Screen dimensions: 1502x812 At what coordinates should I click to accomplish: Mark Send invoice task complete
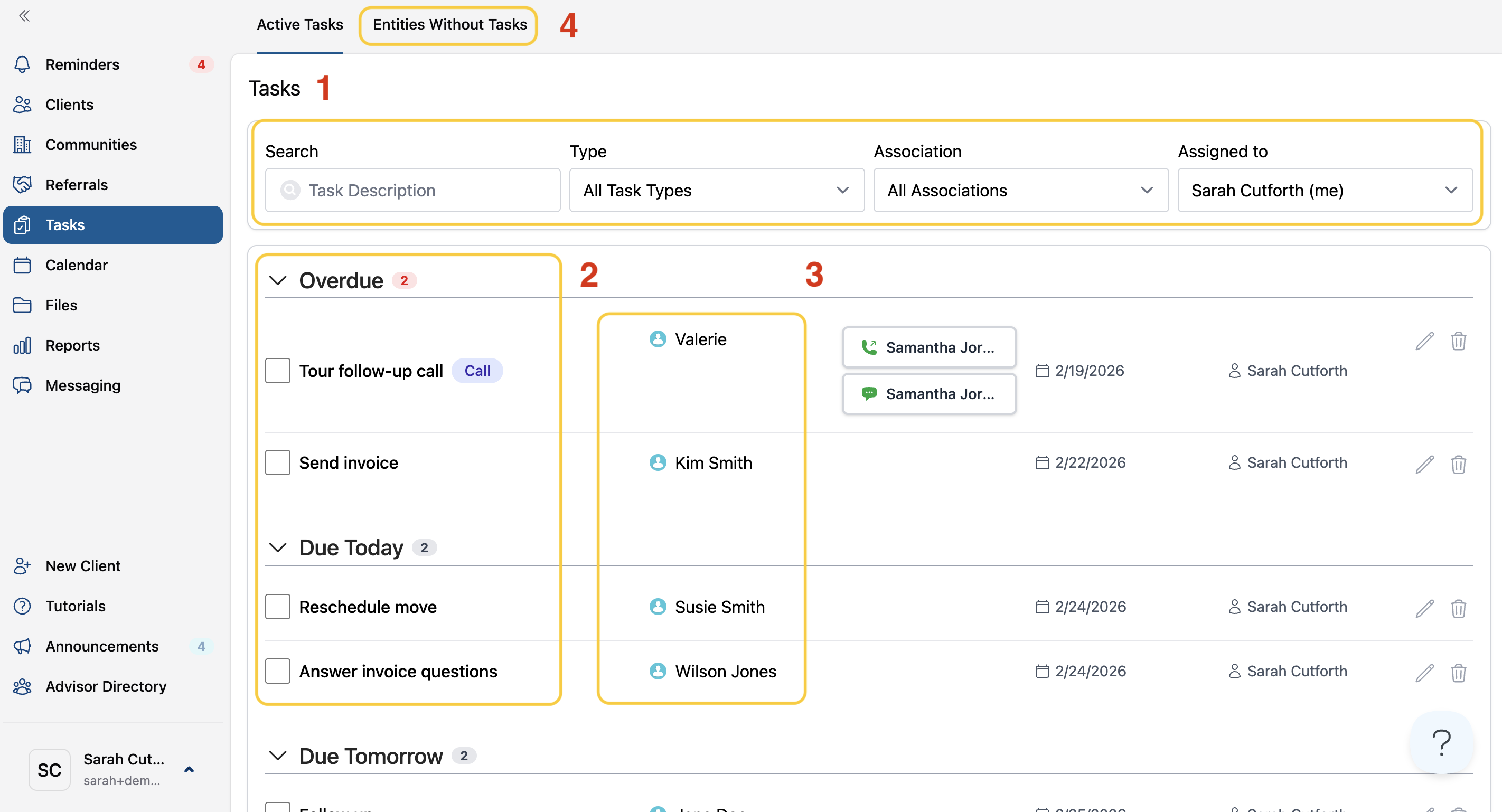[278, 463]
